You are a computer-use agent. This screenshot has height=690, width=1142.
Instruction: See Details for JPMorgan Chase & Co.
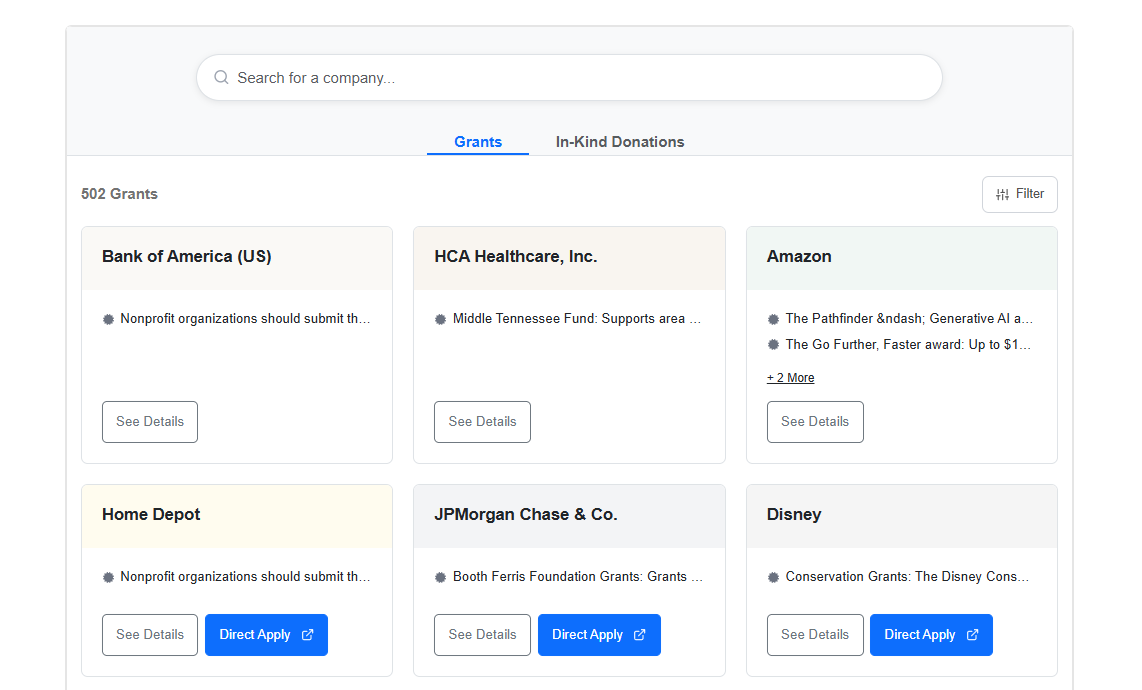pyautogui.click(x=482, y=634)
